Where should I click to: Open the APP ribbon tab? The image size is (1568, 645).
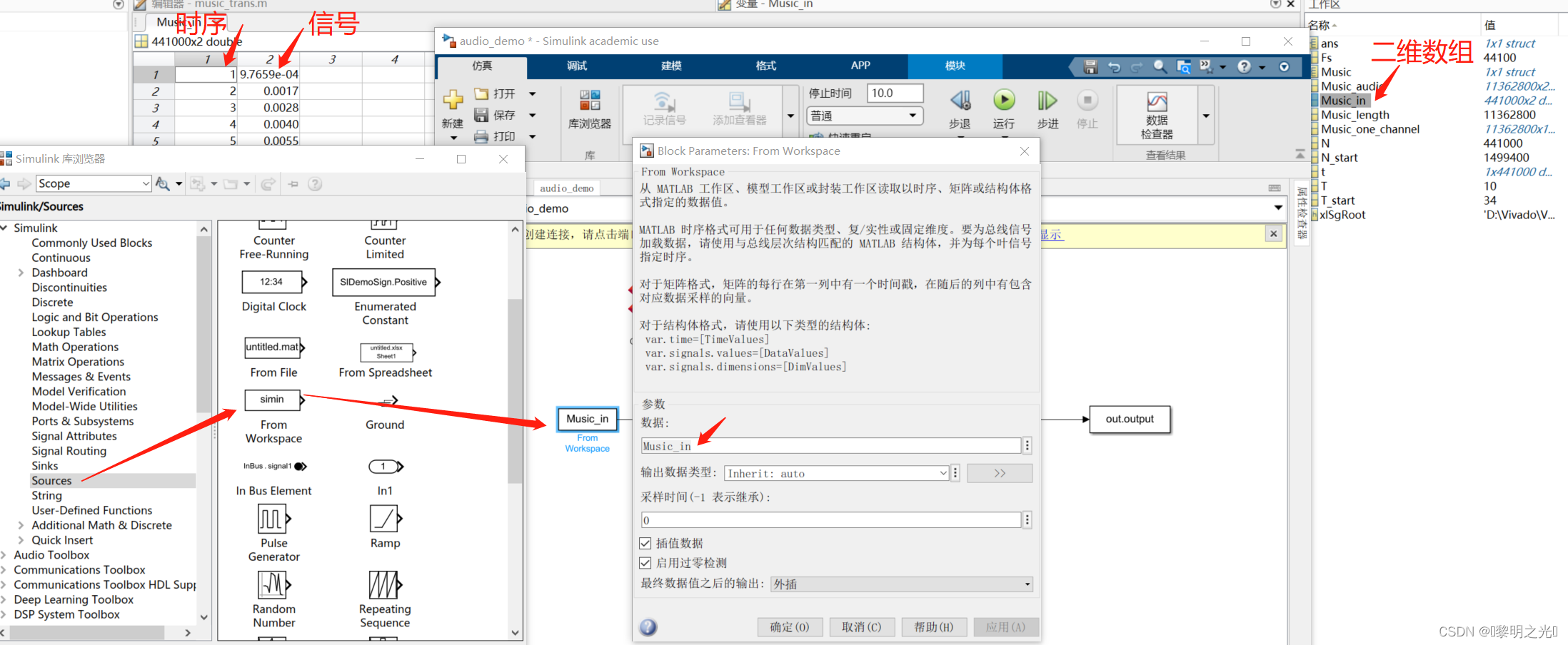[x=860, y=66]
